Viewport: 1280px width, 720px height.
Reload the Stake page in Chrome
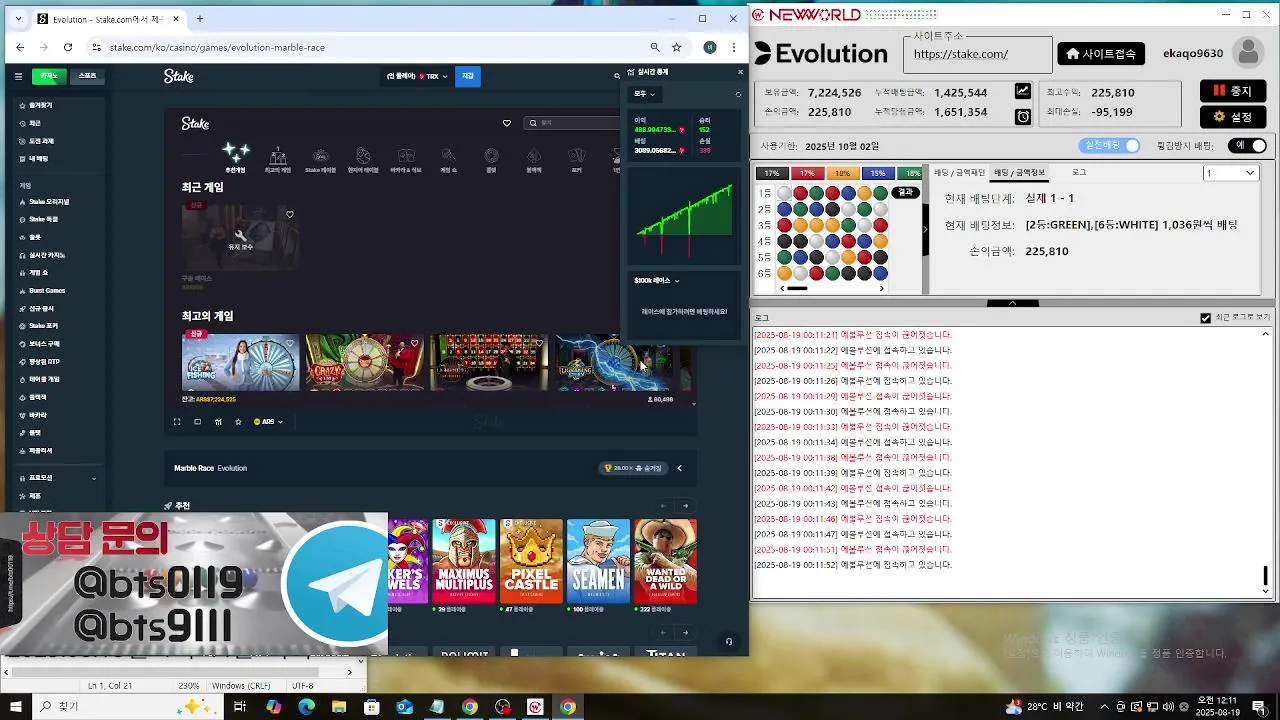pos(68,47)
